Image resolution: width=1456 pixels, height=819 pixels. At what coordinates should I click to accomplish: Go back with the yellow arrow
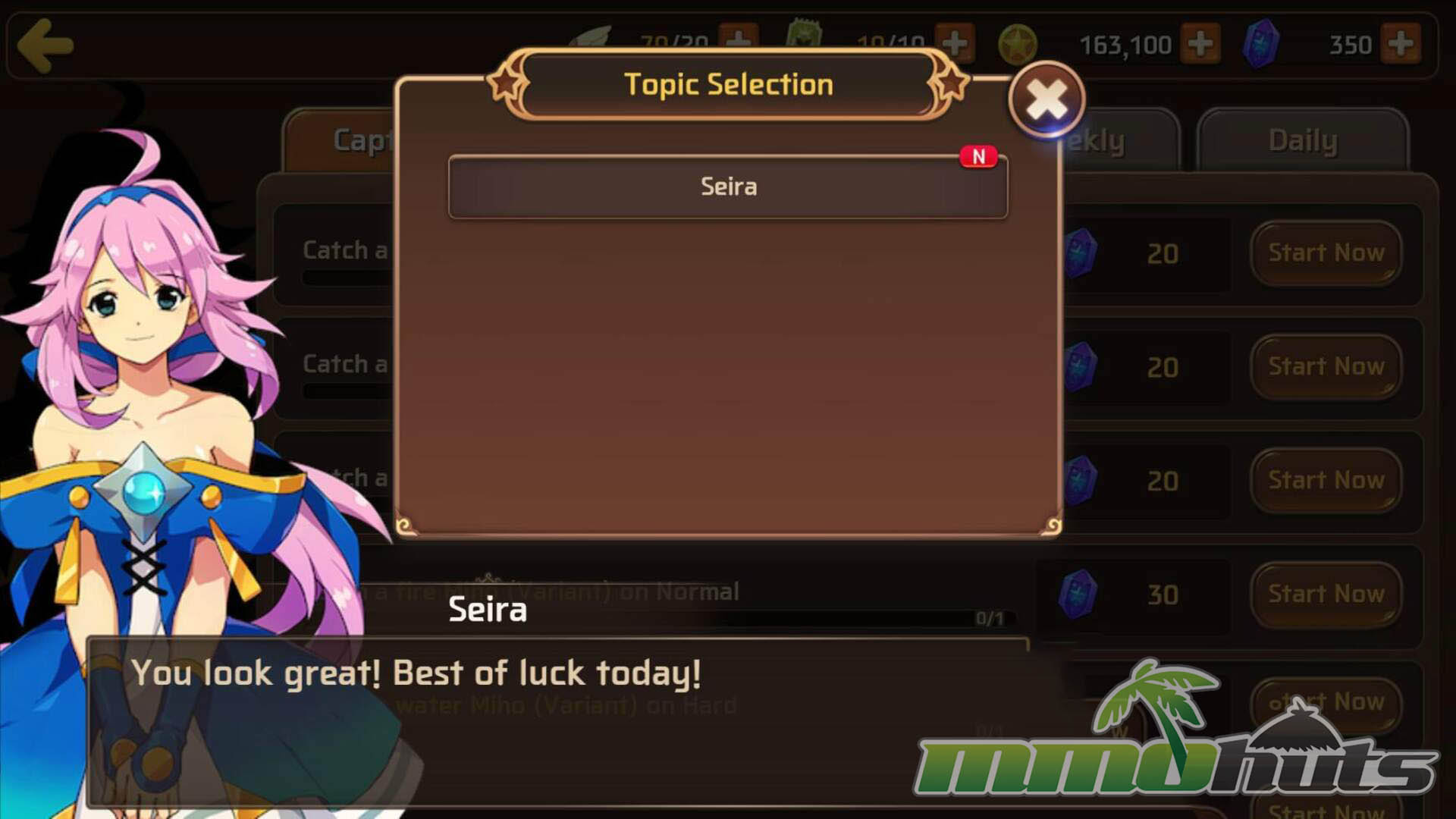pyautogui.click(x=45, y=45)
